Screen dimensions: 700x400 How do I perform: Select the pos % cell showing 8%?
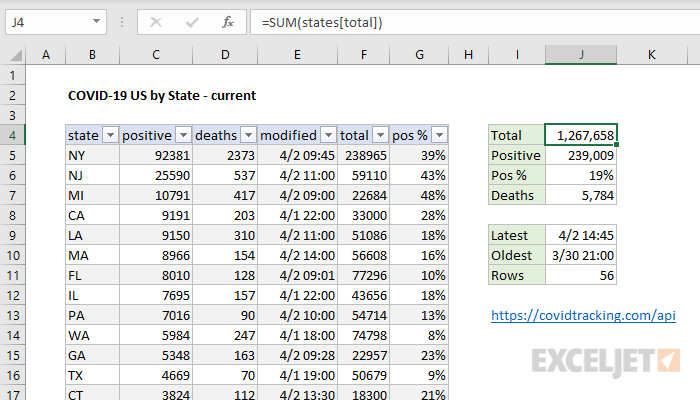click(419, 335)
